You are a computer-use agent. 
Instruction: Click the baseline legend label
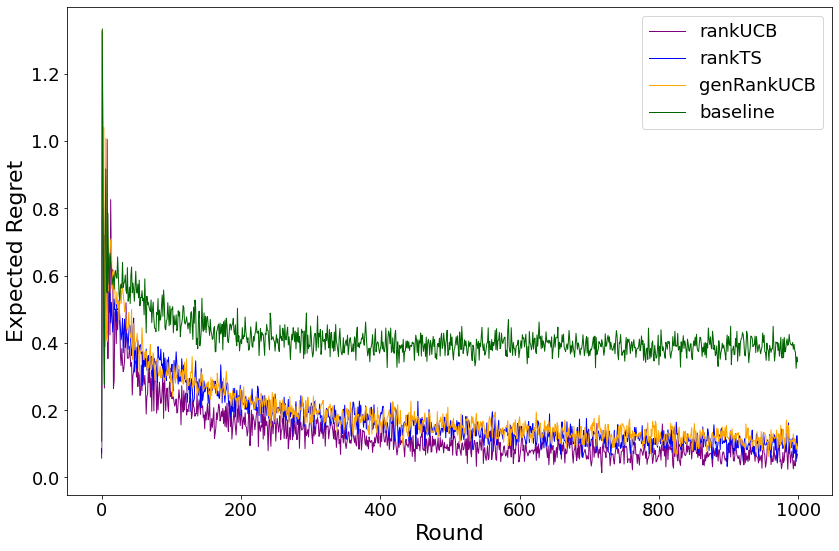point(737,112)
